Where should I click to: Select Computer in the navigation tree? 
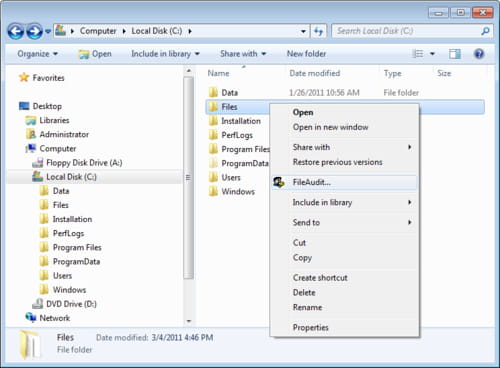pos(51,148)
